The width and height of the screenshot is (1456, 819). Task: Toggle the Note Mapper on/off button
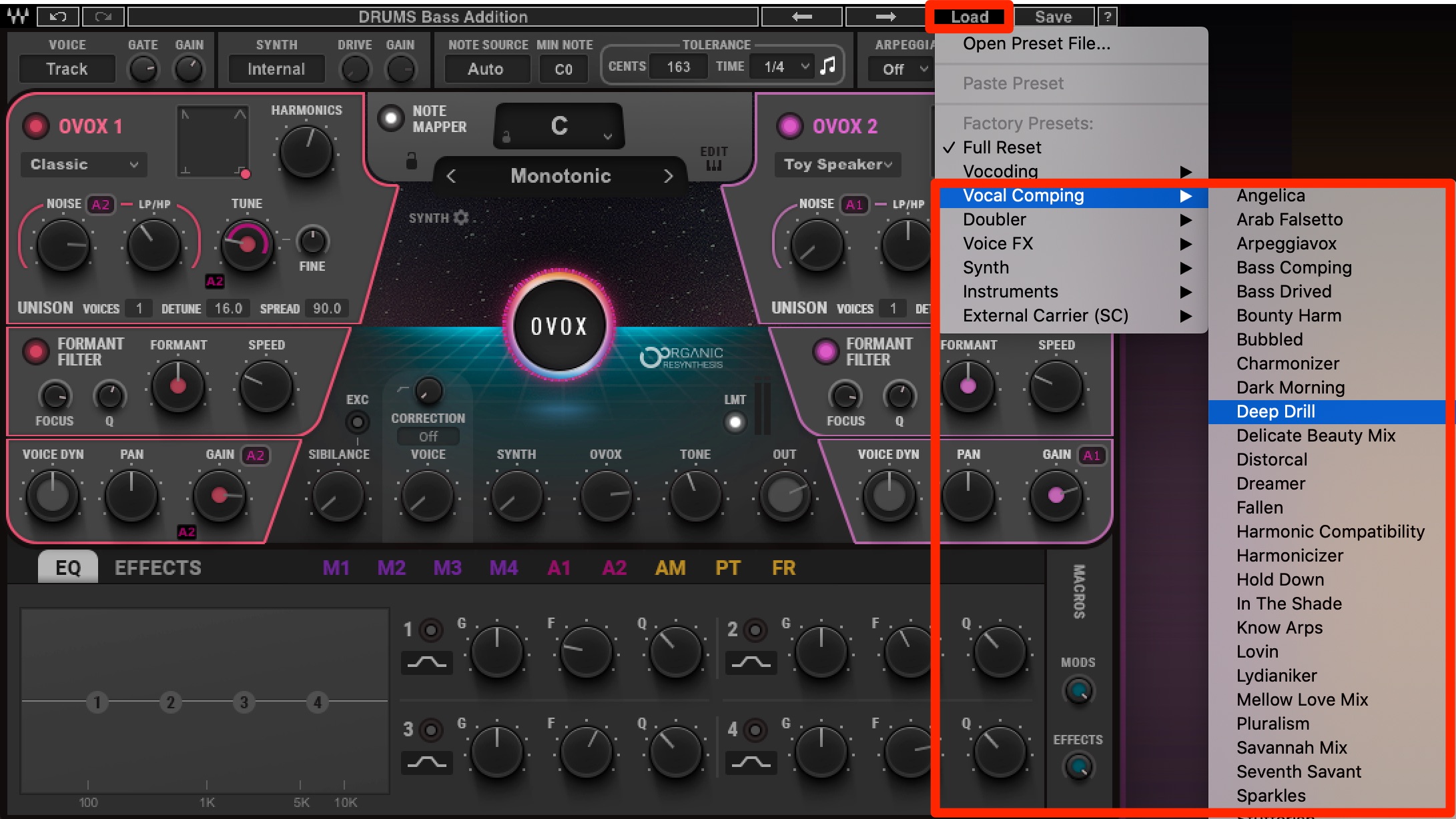[x=391, y=119]
